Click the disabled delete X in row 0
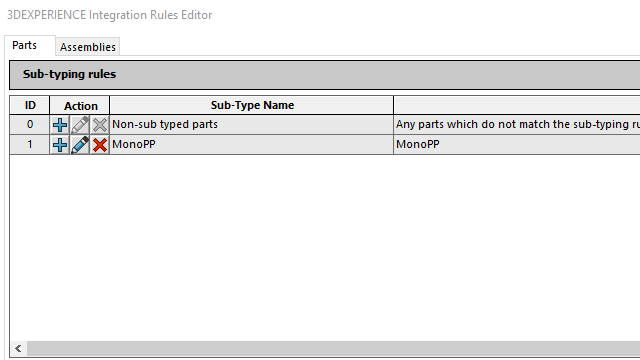The height and width of the screenshot is (360, 640). coord(100,124)
